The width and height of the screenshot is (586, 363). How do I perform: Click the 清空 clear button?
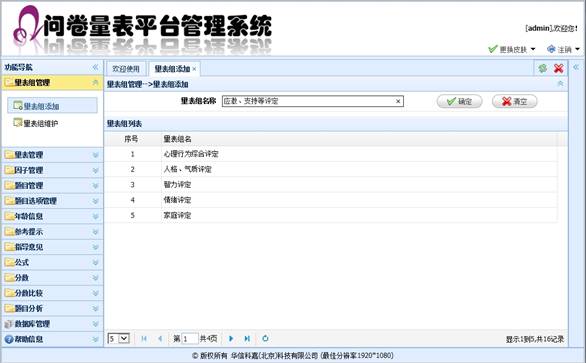(x=514, y=101)
